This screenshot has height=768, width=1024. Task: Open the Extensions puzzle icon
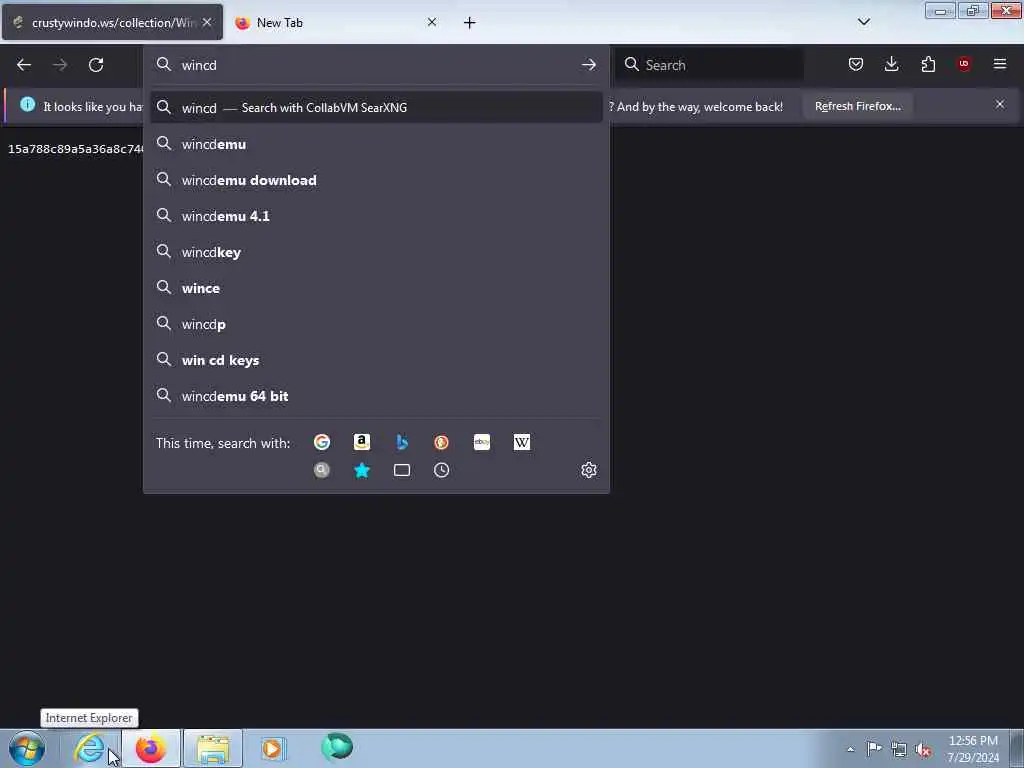tap(928, 64)
